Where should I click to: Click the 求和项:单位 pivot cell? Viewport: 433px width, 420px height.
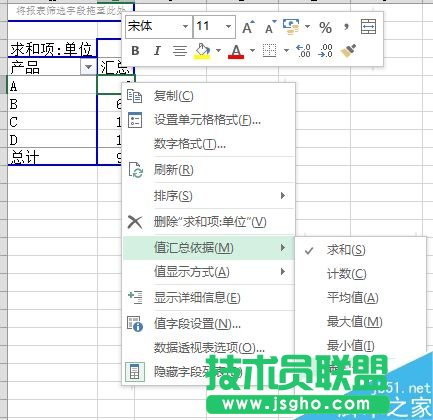tap(52, 49)
